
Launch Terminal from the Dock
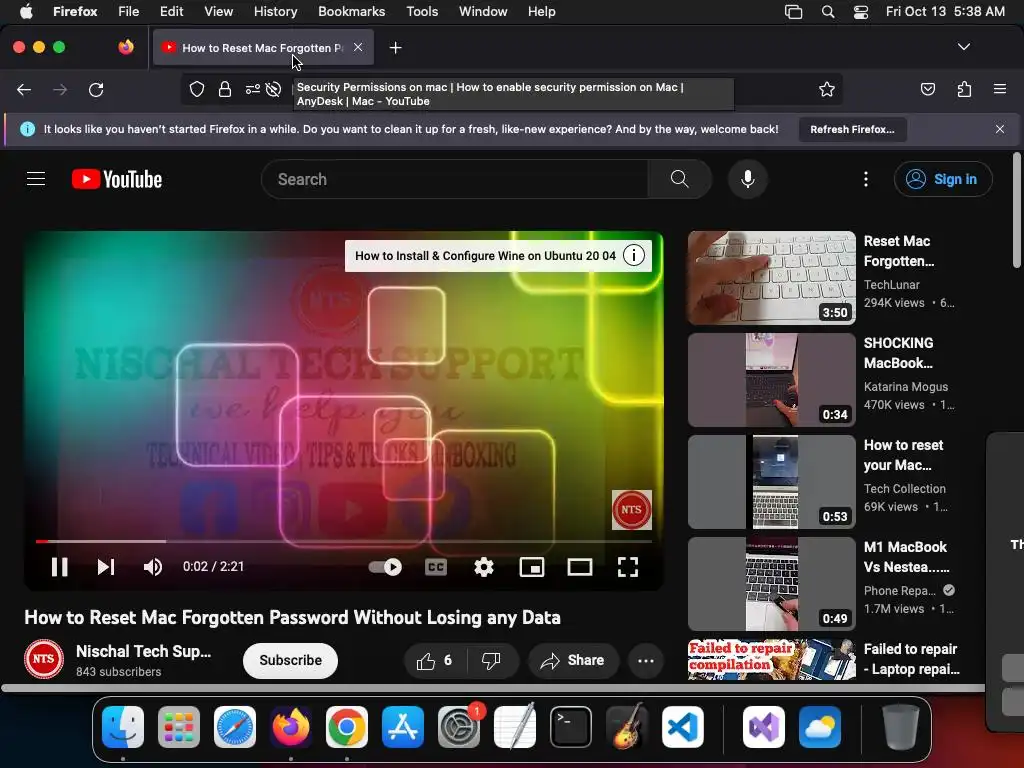571,727
